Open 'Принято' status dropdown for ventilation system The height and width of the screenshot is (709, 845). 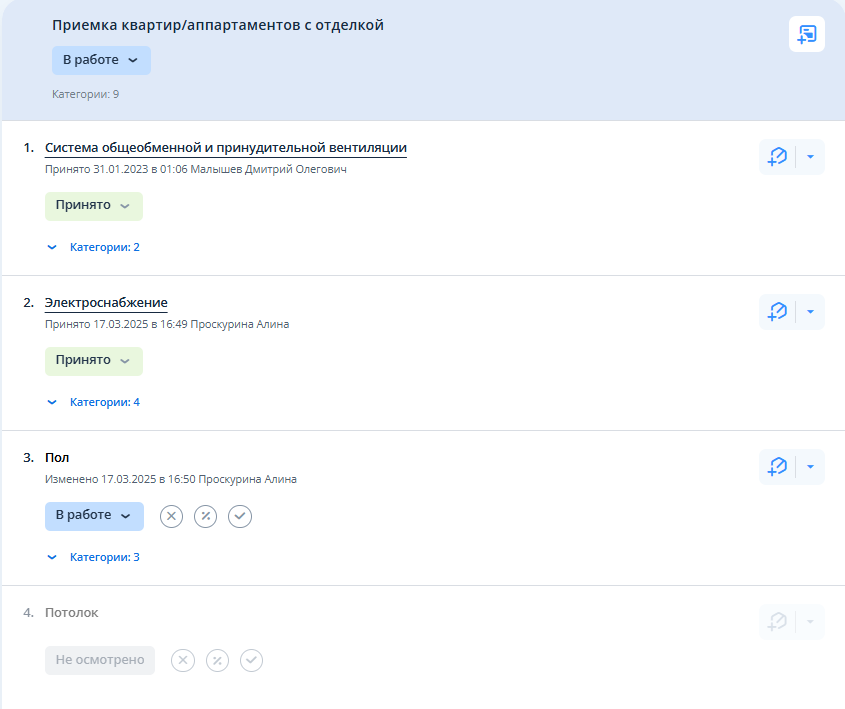click(x=93, y=206)
